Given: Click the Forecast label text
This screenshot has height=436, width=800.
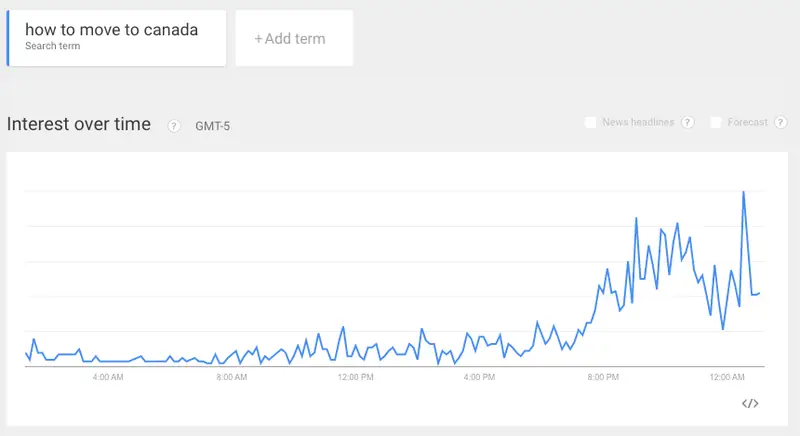Looking at the screenshot, I should coord(747,122).
